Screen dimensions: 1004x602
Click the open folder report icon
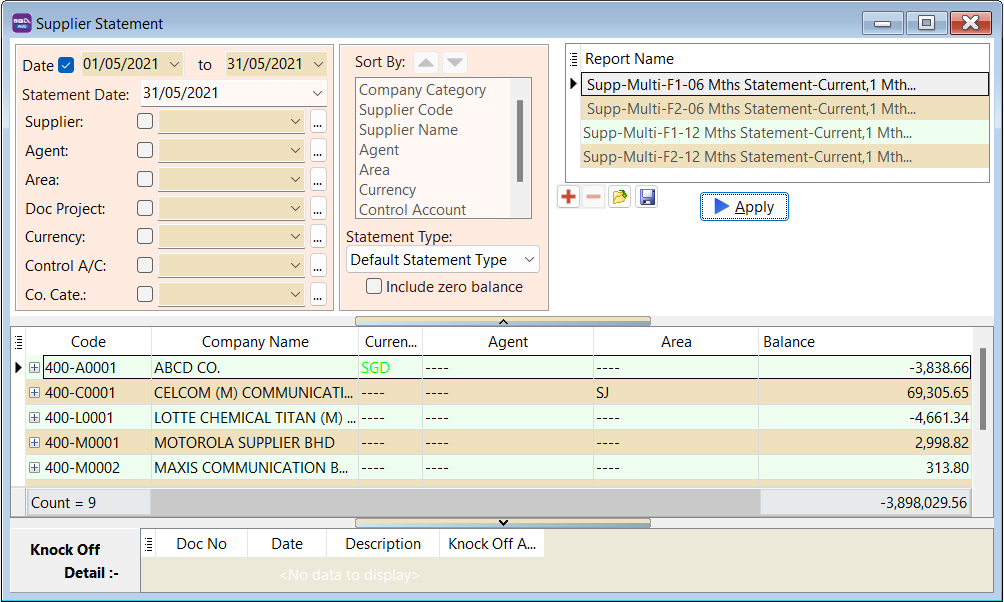pyautogui.click(x=620, y=197)
